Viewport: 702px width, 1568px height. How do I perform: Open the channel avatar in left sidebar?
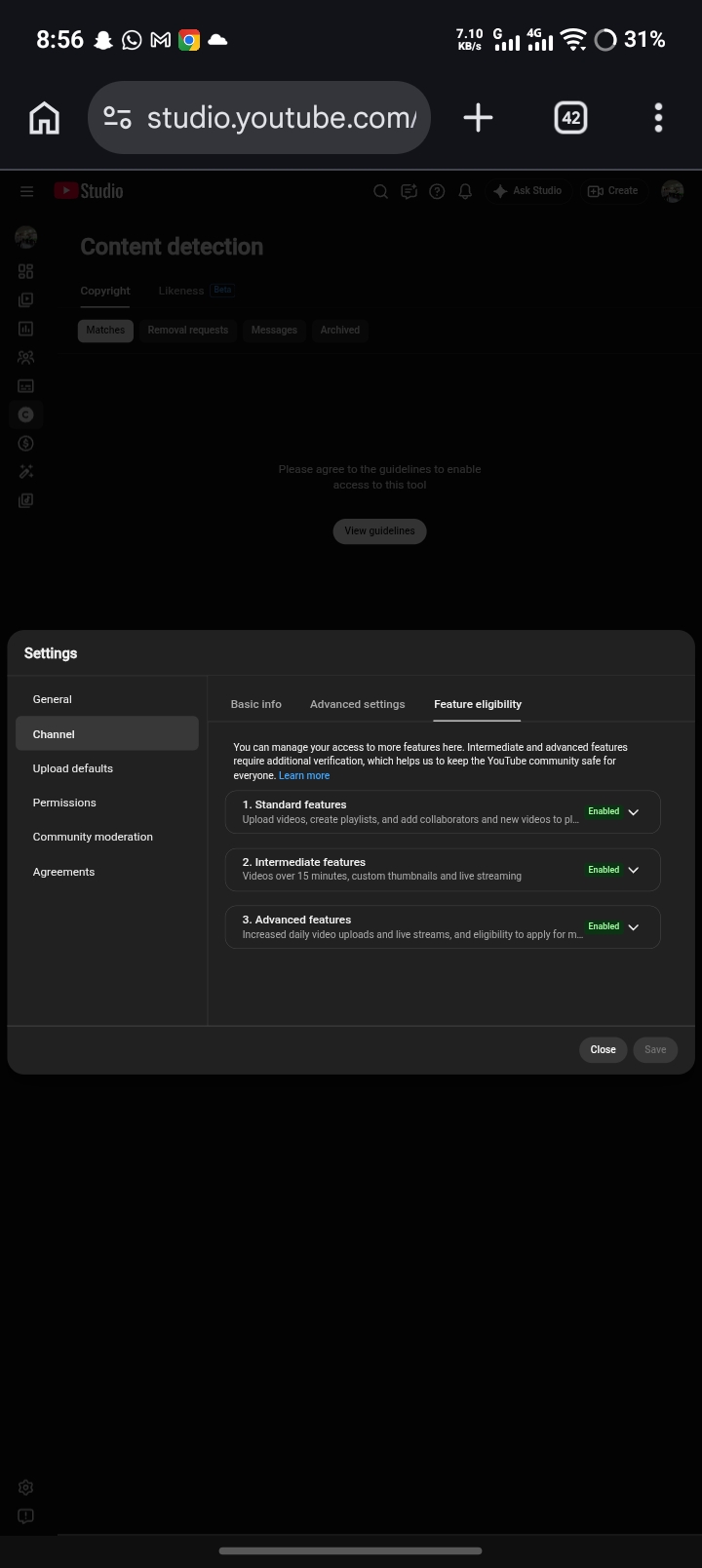[x=26, y=236]
